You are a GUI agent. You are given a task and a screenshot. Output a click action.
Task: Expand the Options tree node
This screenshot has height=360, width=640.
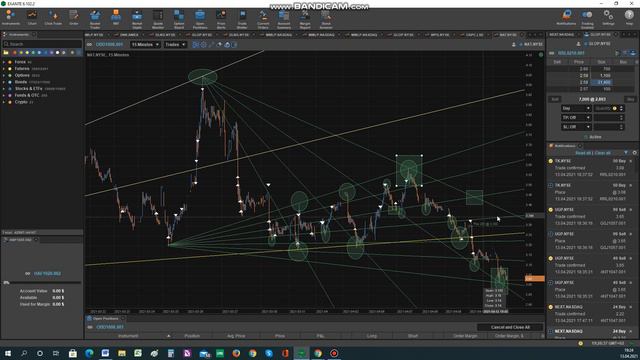[4, 75]
